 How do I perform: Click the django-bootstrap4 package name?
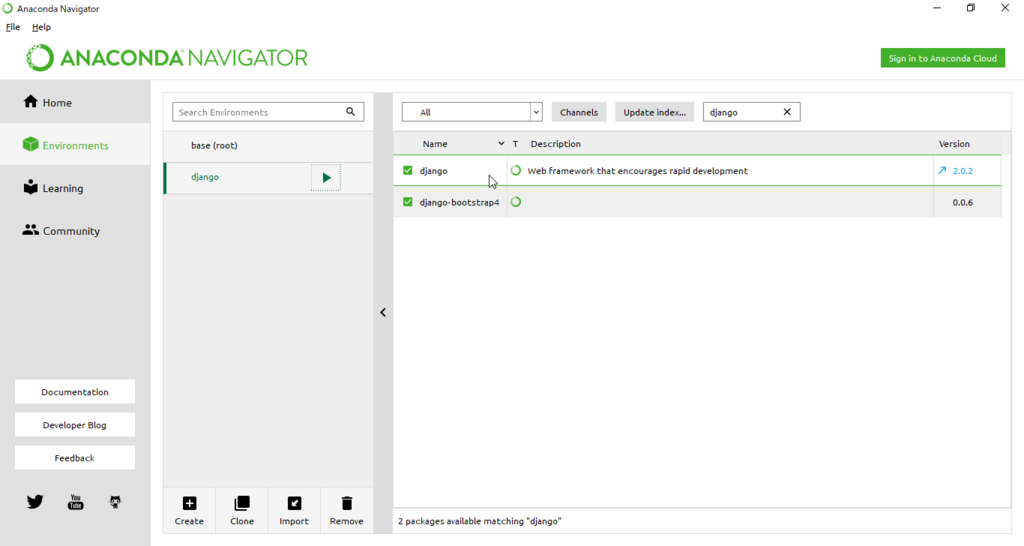pyautogui.click(x=459, y=202)
